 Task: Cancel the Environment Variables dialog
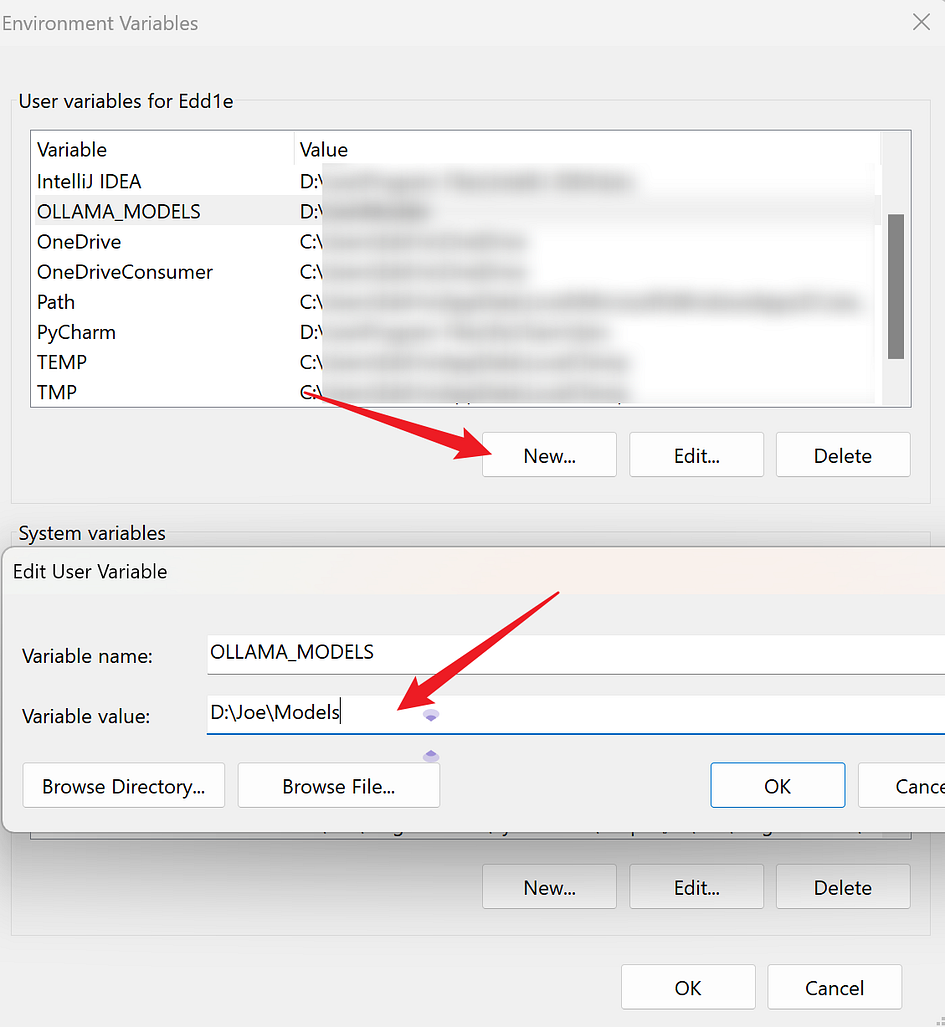tap(834, 987)
